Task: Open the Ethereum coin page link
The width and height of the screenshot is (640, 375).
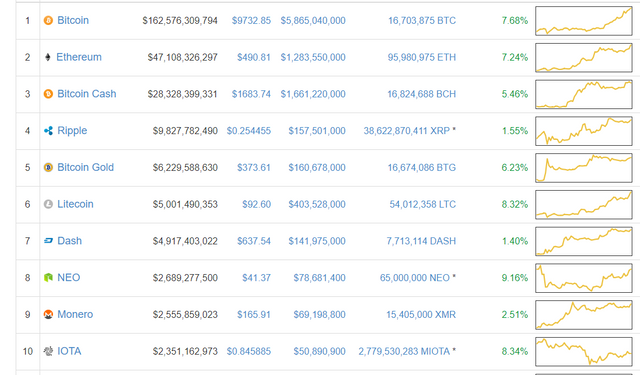Action: [x=79, y=57]
